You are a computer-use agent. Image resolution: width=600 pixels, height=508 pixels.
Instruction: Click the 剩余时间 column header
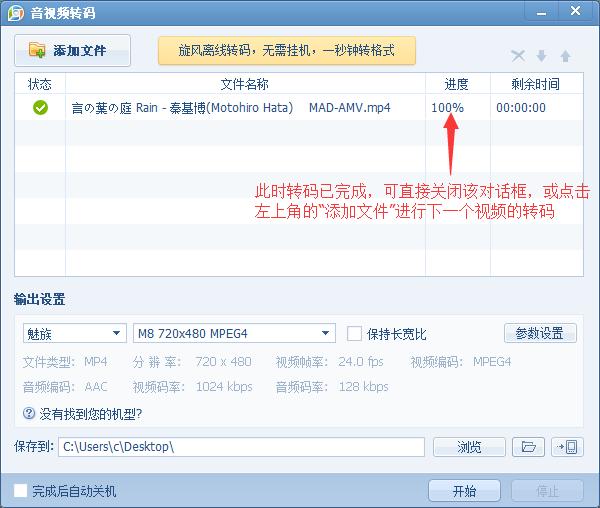536,84
